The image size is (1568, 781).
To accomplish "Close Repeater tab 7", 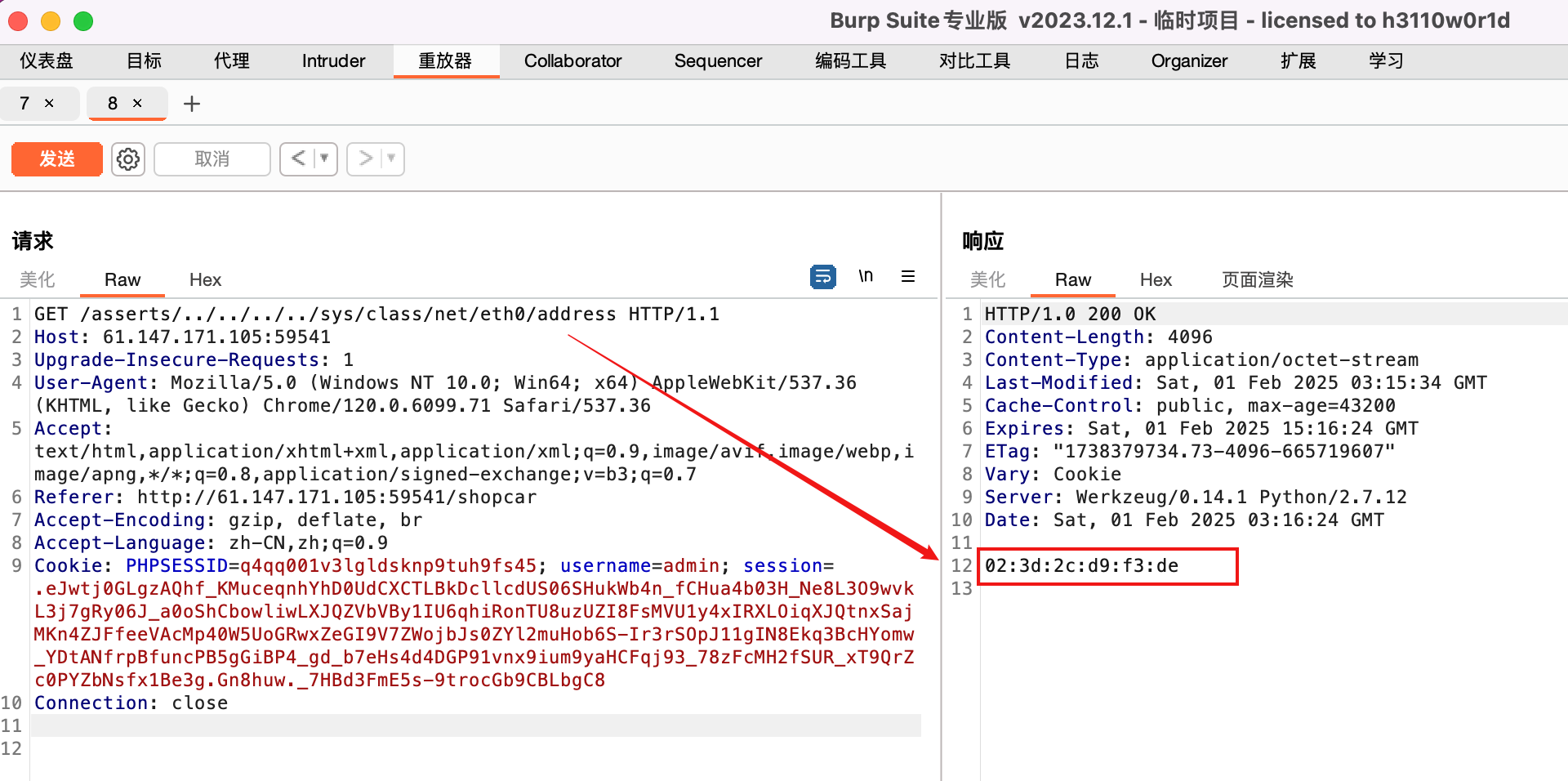I will [x=51, y=104].
